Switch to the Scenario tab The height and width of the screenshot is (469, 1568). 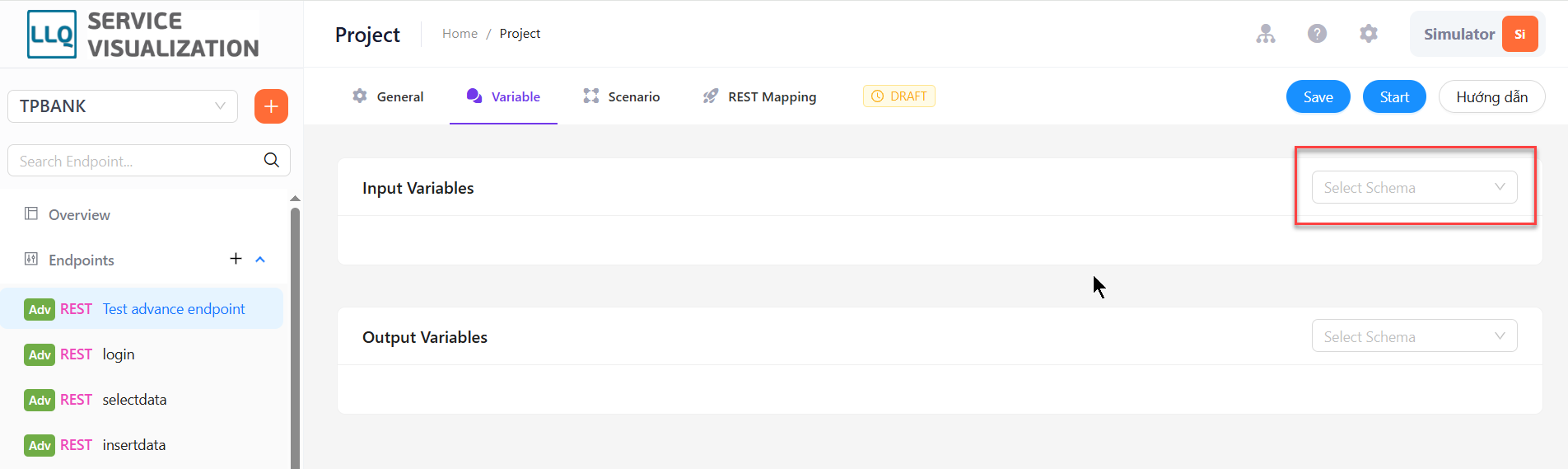(x=621, y=96)
